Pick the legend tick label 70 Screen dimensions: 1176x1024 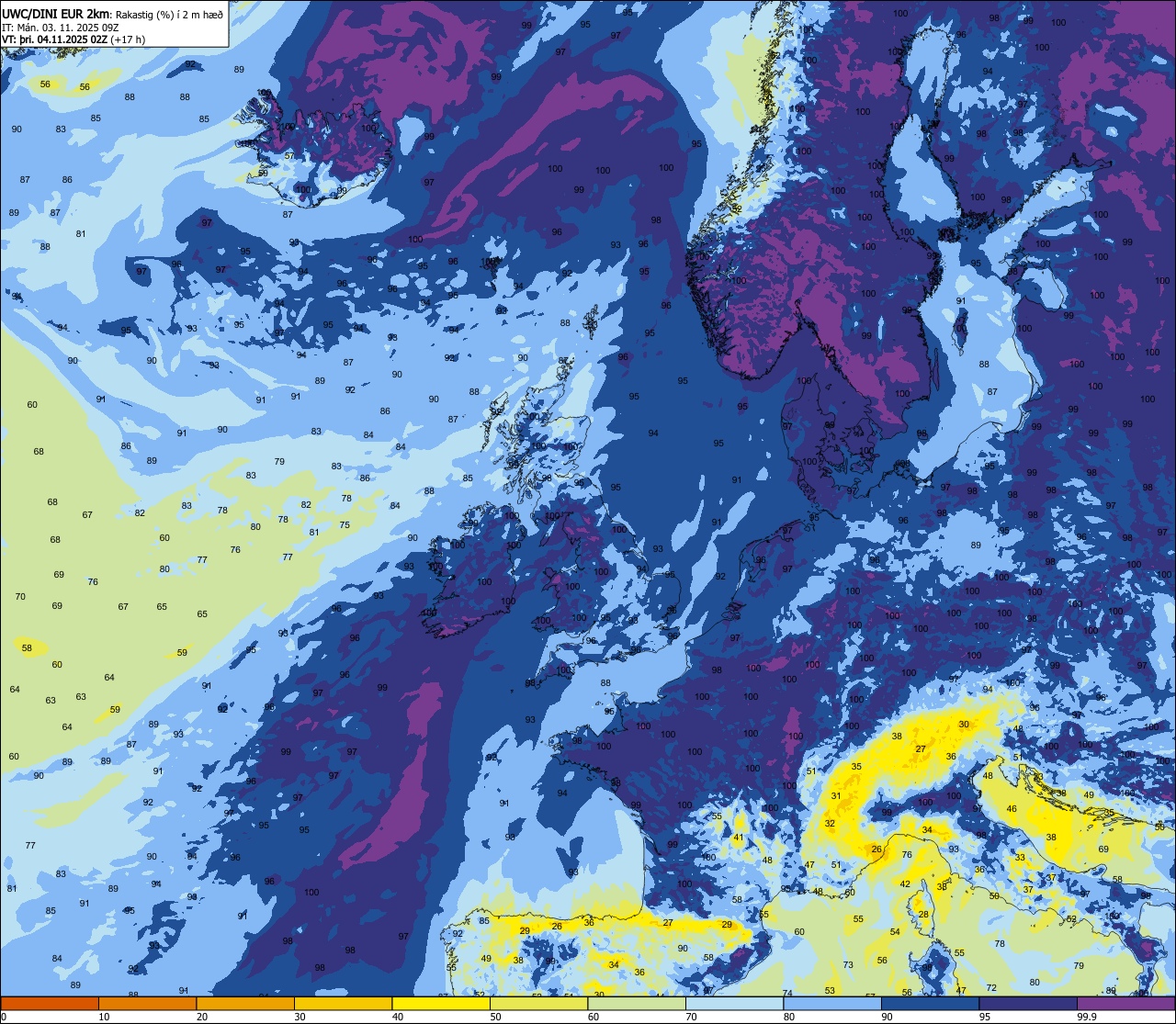691,1017
